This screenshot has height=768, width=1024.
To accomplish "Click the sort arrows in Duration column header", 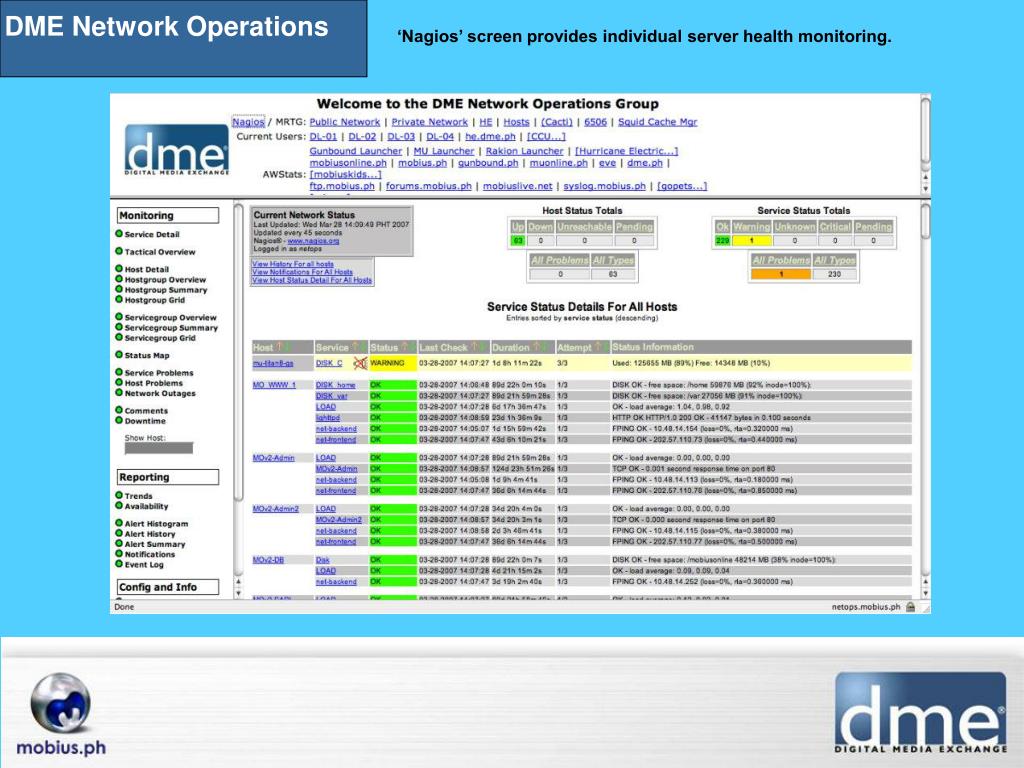I will click(x=541, y=347).
